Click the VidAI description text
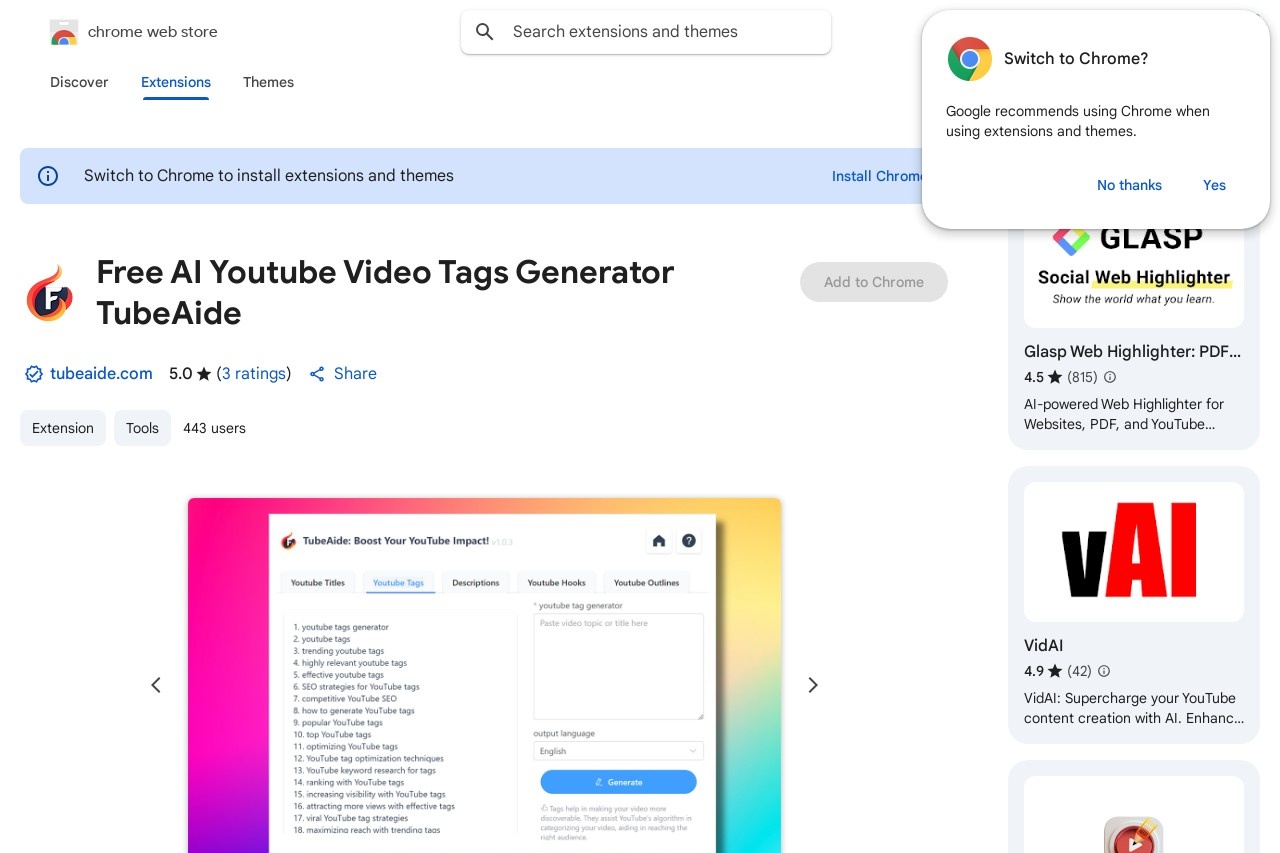The image size is (1280, 853). pyautogui.click(x=1134, y=708)
